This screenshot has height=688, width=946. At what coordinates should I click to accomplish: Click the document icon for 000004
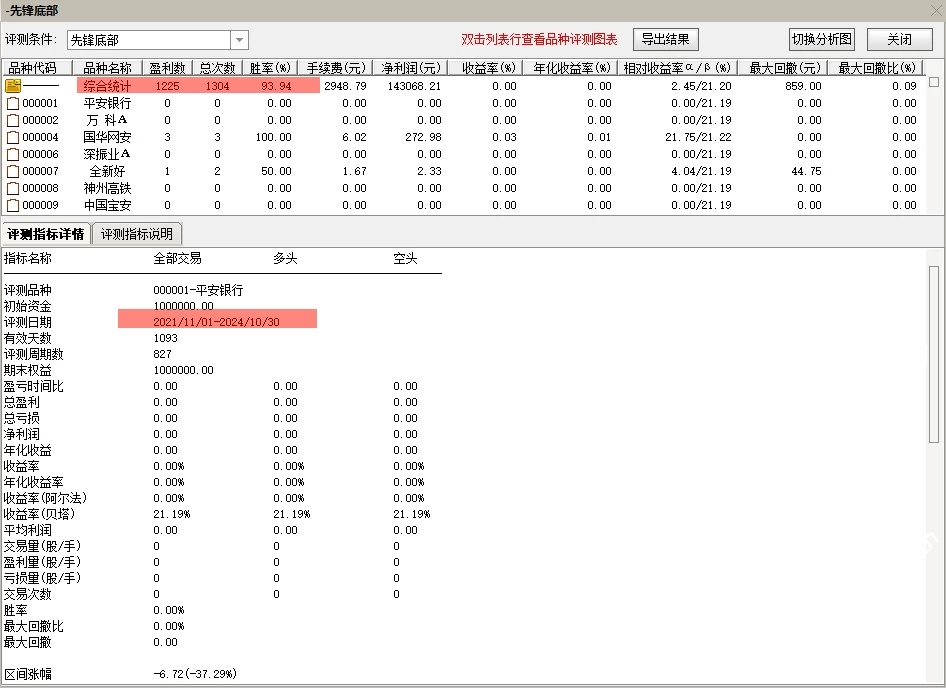(13, 137)
